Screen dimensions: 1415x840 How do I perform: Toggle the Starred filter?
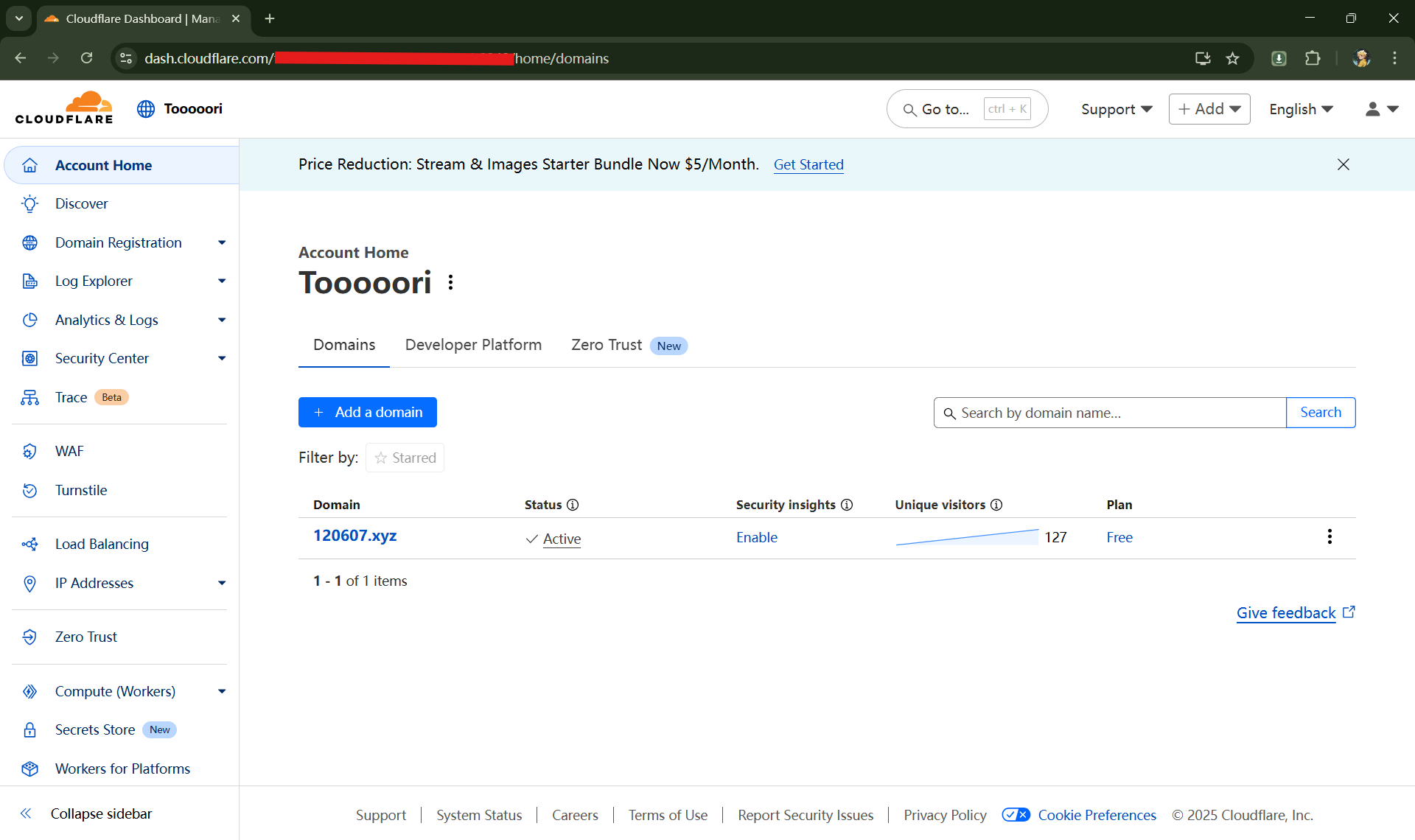[x=405, y=458]
